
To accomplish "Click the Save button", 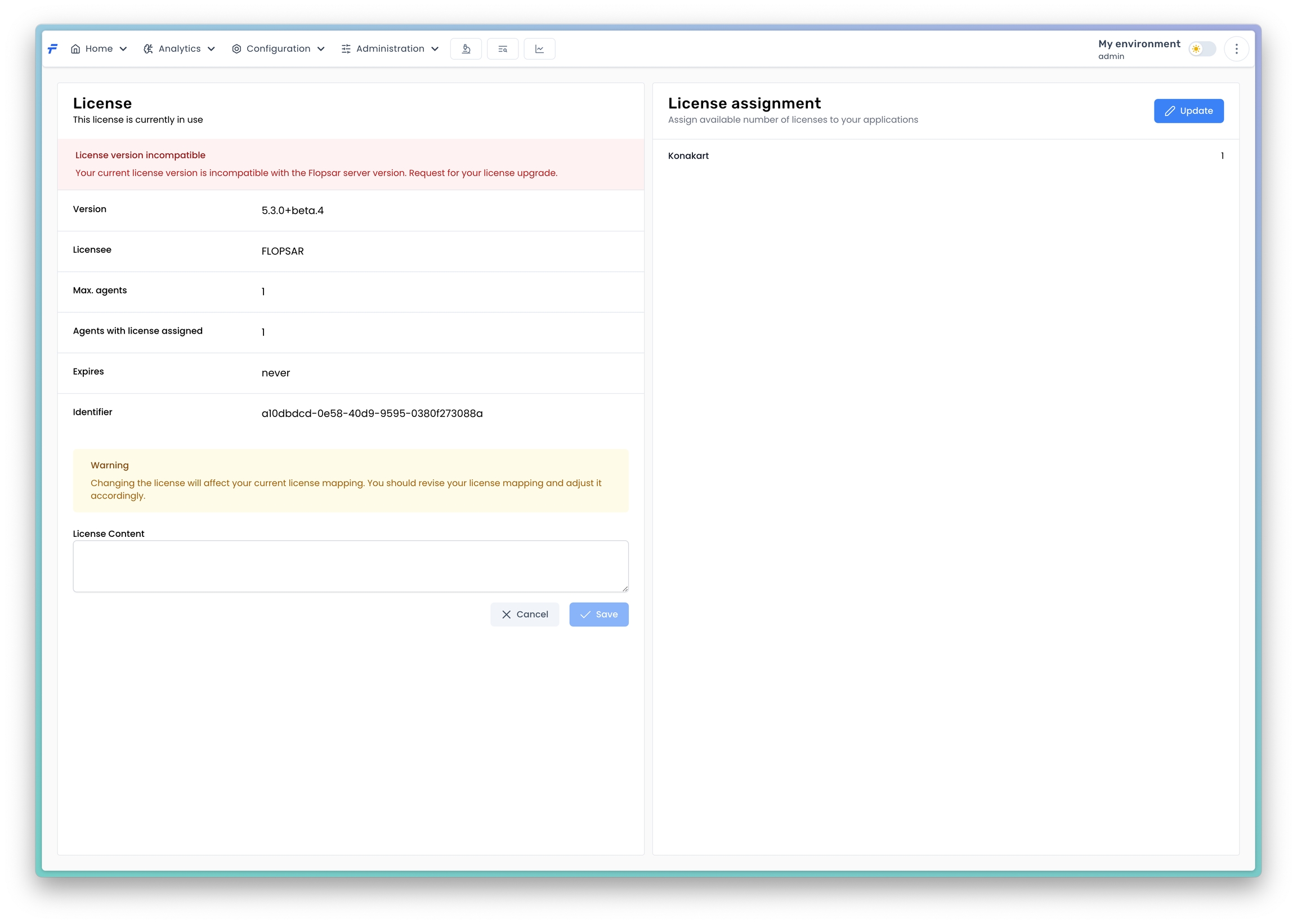I will coord(599,614).
